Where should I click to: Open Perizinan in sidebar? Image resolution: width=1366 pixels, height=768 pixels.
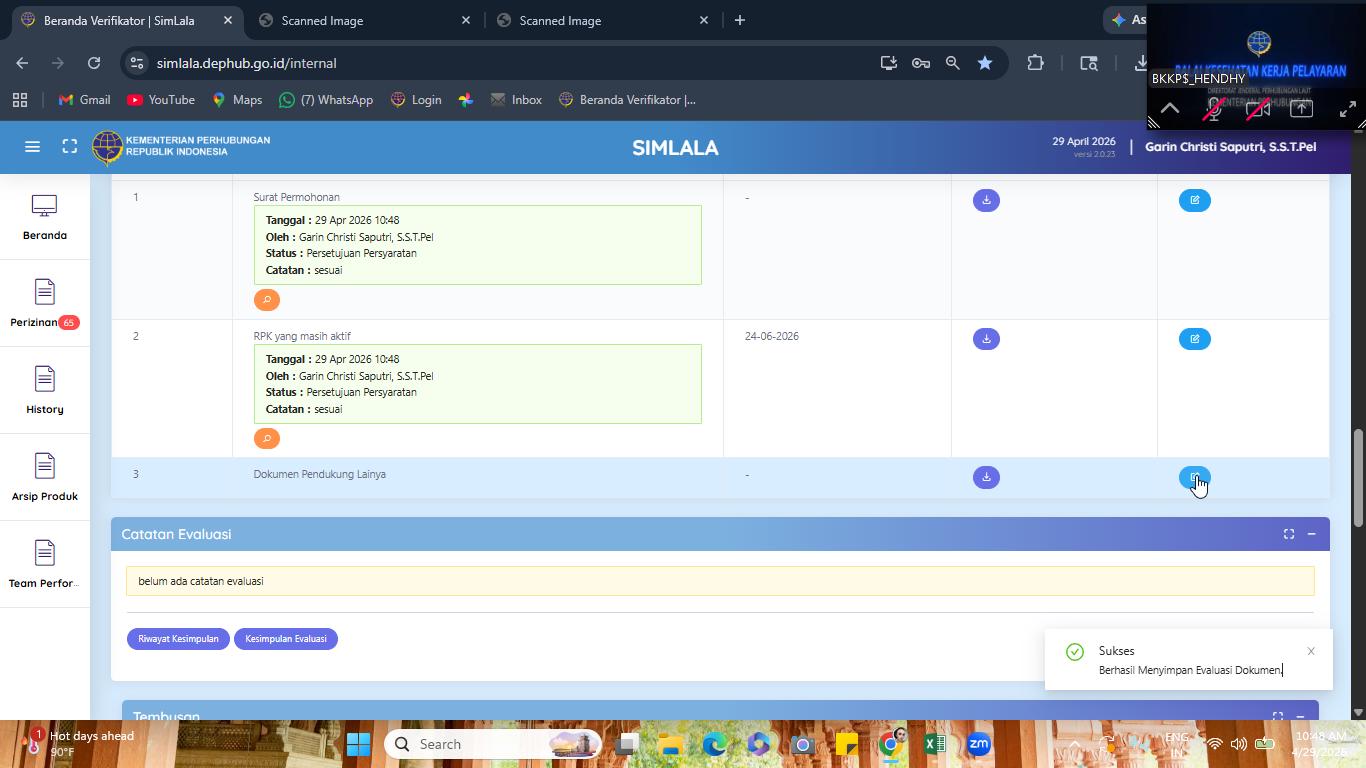45,304
